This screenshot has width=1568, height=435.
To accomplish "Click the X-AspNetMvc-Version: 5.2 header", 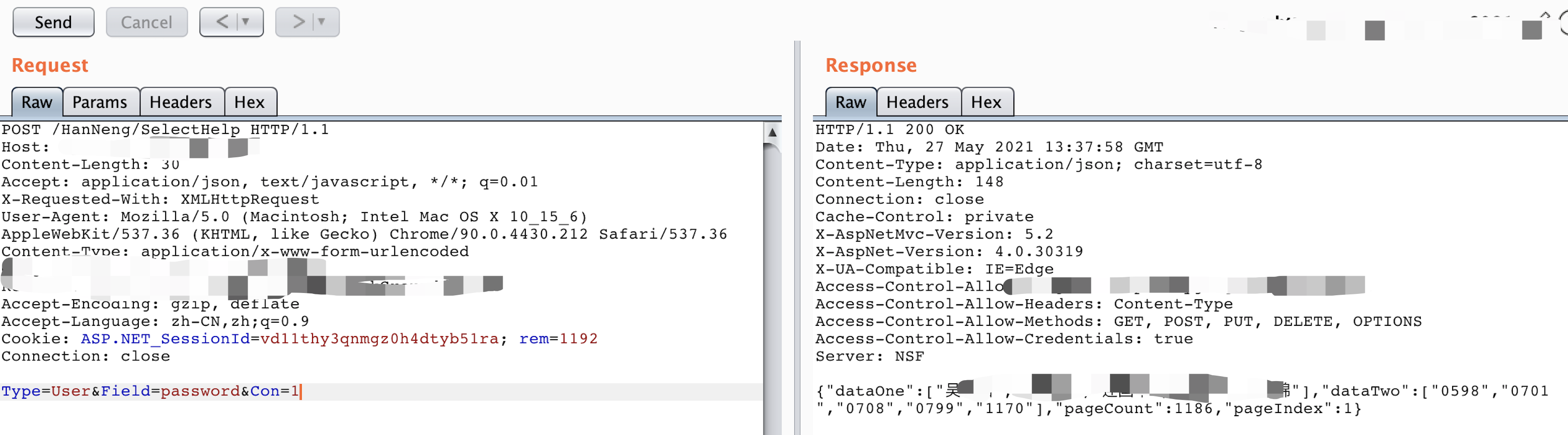I will tap(934, 234).
